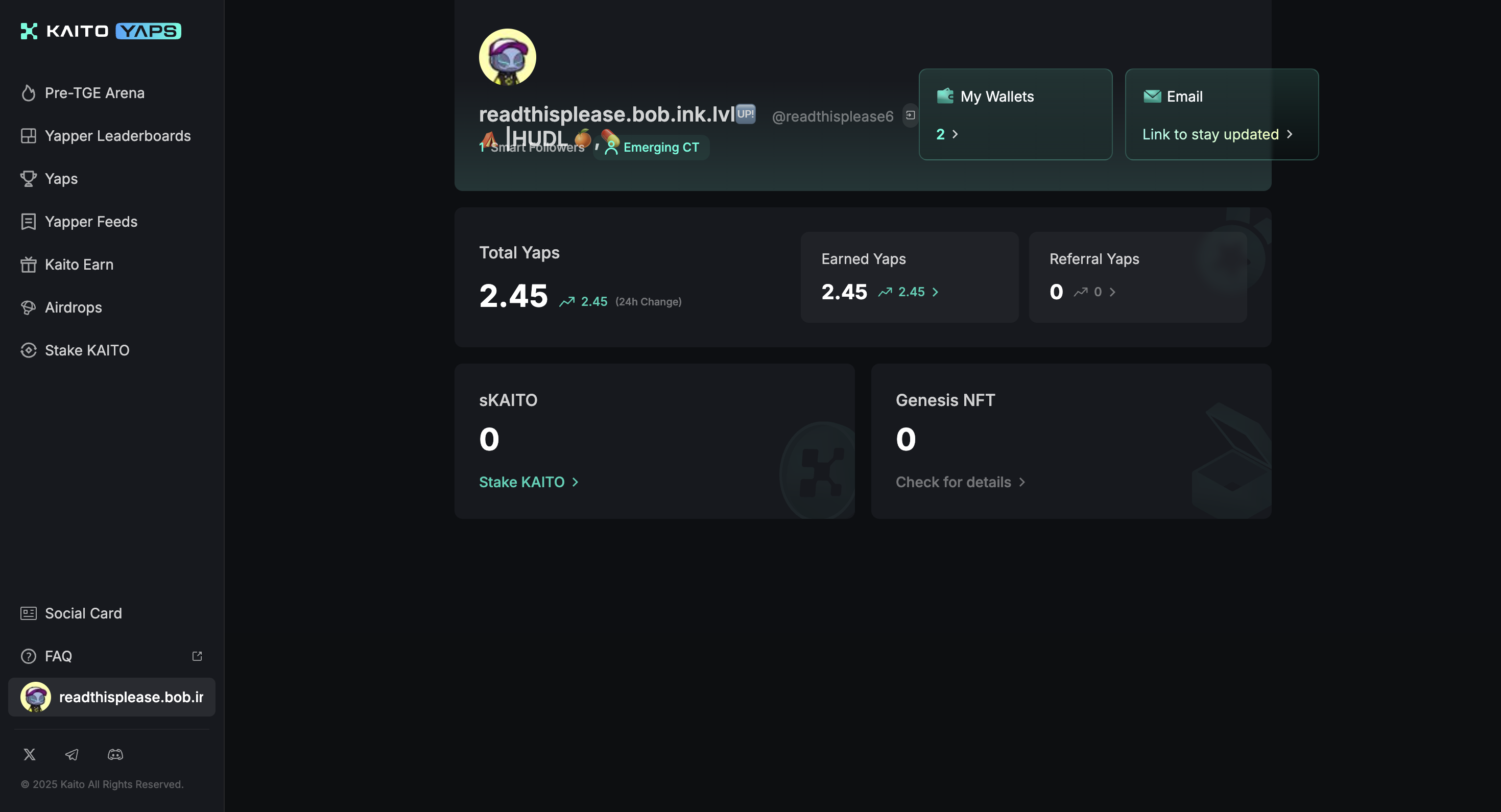Open Kaito's Discord server

click(x=115, y=754)
